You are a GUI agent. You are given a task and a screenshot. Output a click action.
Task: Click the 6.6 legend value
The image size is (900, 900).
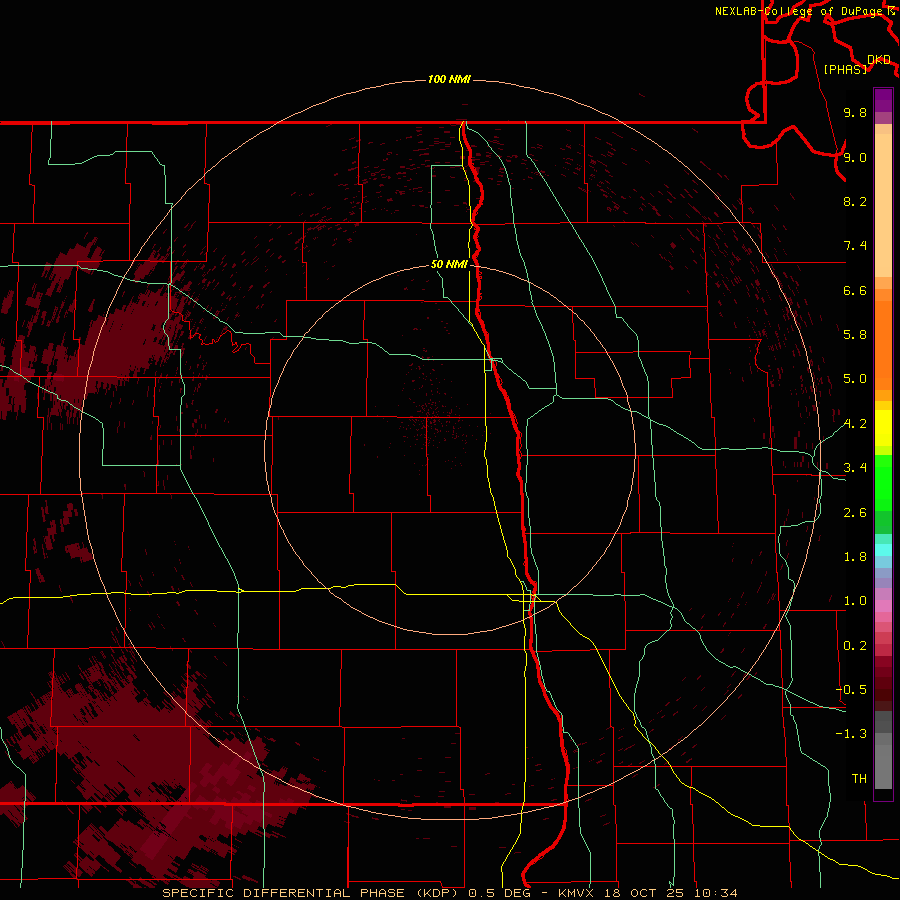[855, 290]
